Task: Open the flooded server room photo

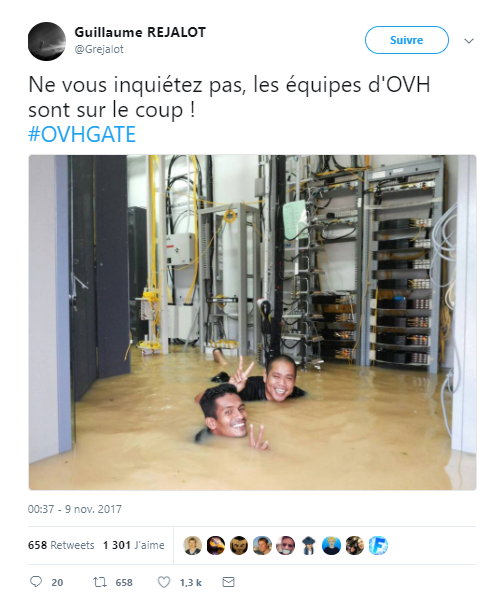Action: 253,322
